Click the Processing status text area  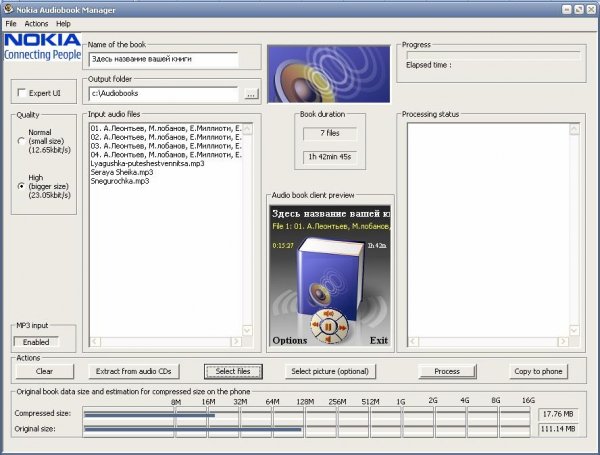(488, 230)
